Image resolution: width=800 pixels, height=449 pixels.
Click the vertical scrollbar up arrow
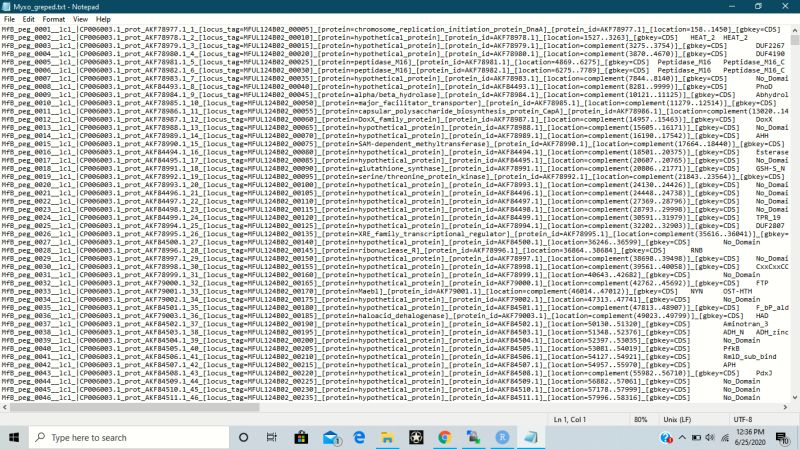tap(794, 30)
